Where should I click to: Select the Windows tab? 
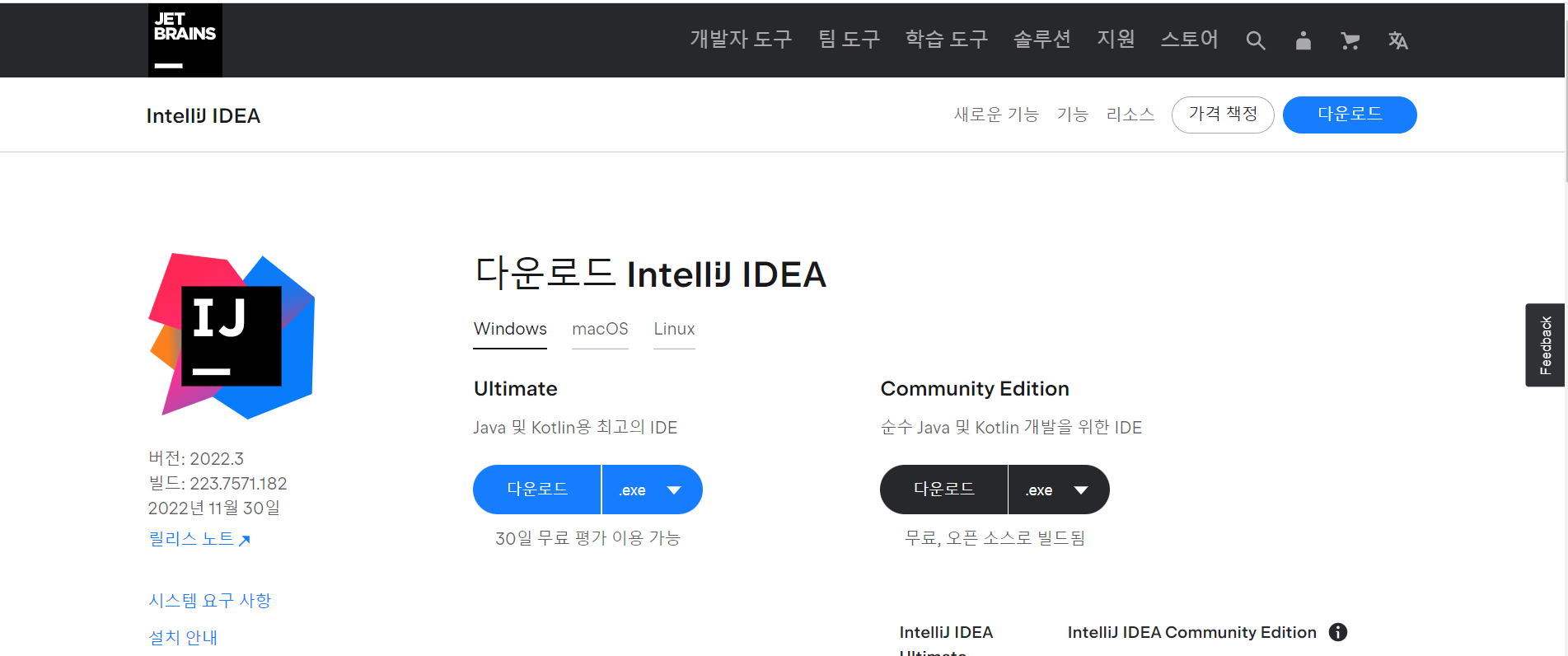(x=510, y=330)
